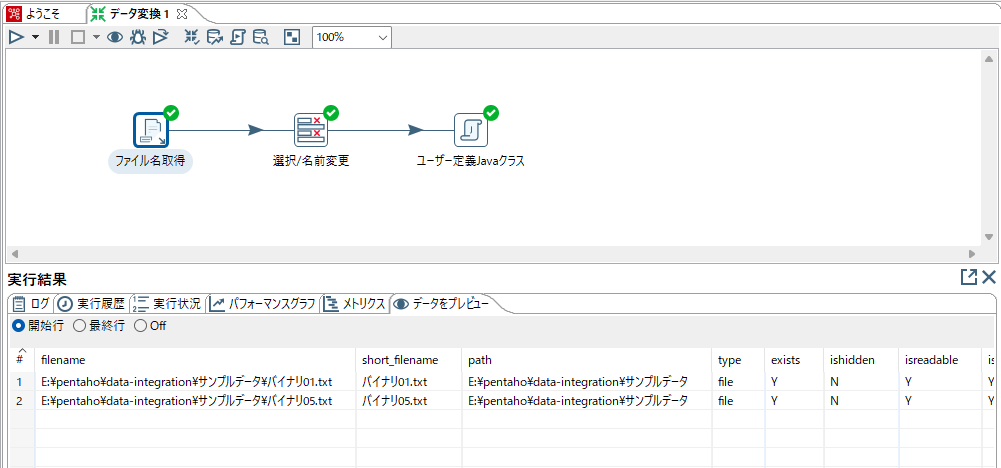Open the 実行履歴 tab
This screenshot has height=468, width=1001.
[92, 304]
